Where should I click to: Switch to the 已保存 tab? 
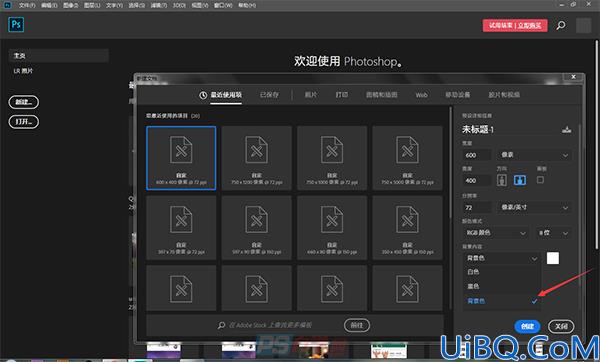click(x=269, y=95)
